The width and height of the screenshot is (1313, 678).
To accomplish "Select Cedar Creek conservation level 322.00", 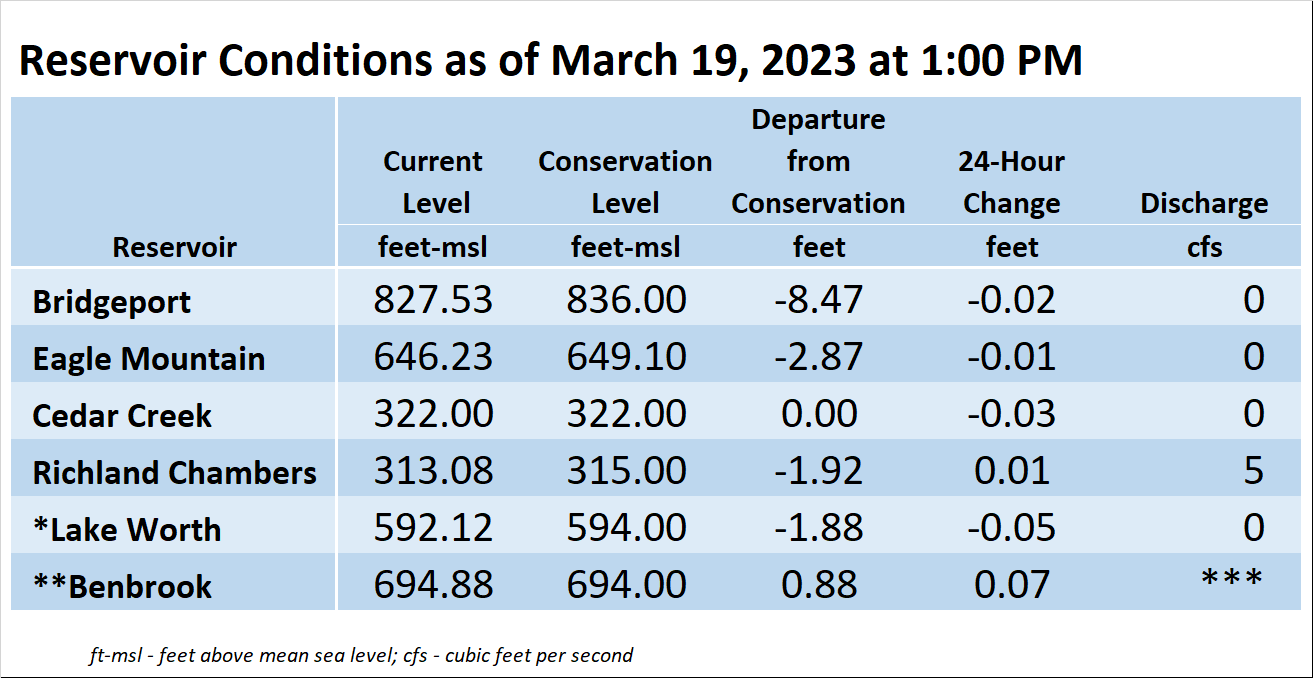I will click(x=626, y=413).
